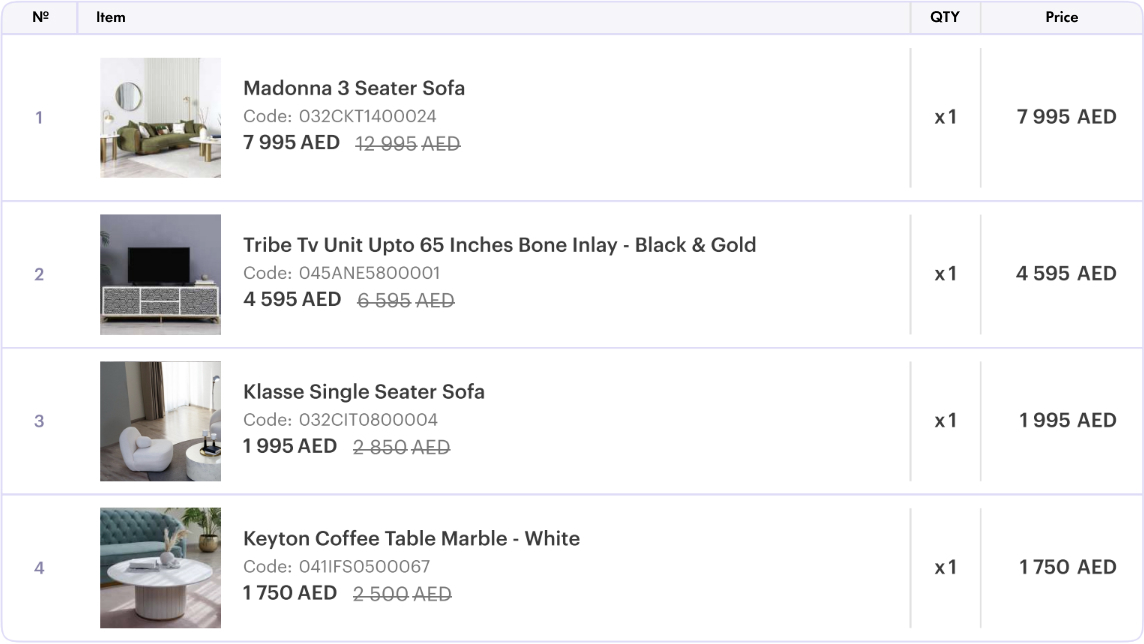Click the № column header
This screenshot has width=1144, height=644.
pyautogui.click(x=40, y=17)
